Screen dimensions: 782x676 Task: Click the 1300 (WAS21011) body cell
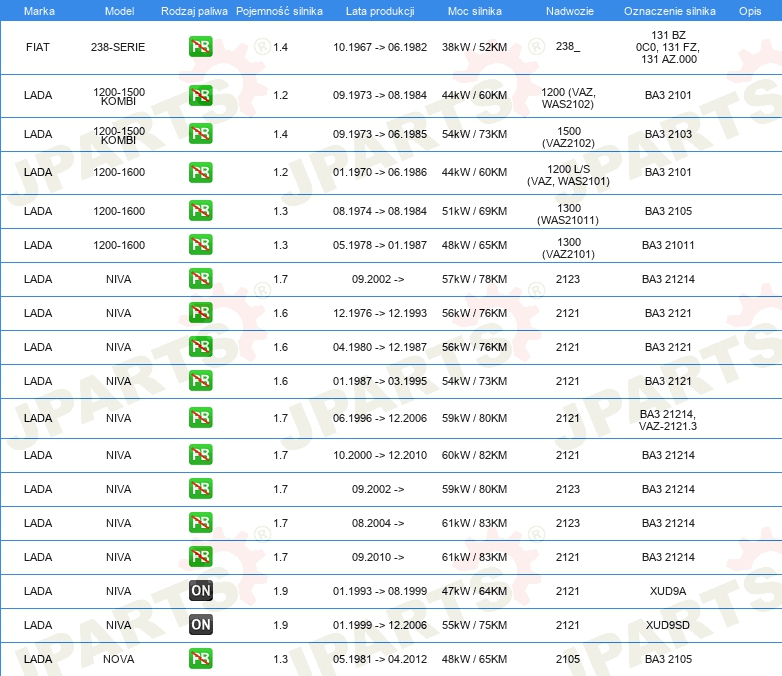point(568,214)
